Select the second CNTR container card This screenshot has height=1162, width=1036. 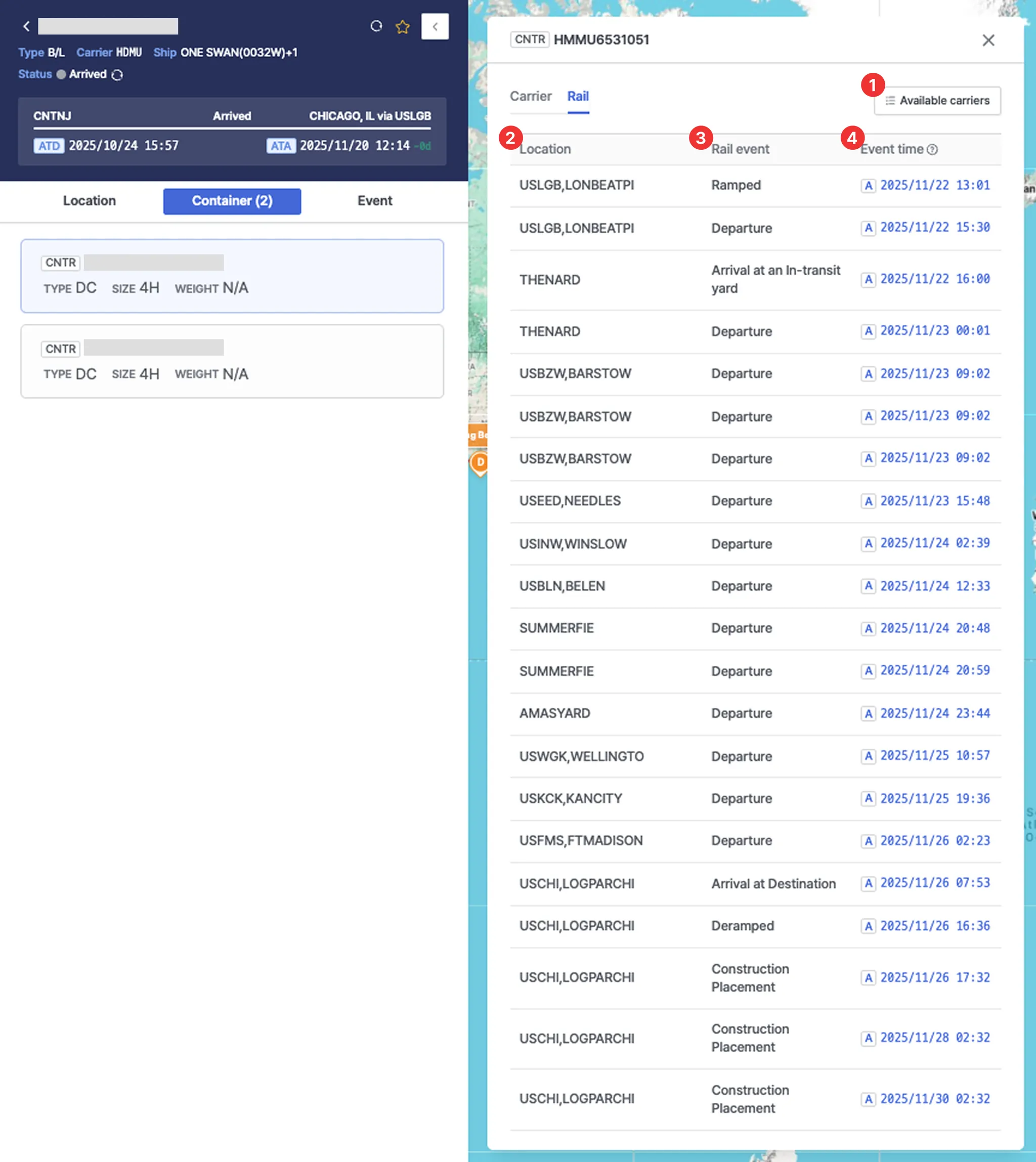[x=232, y=361]
